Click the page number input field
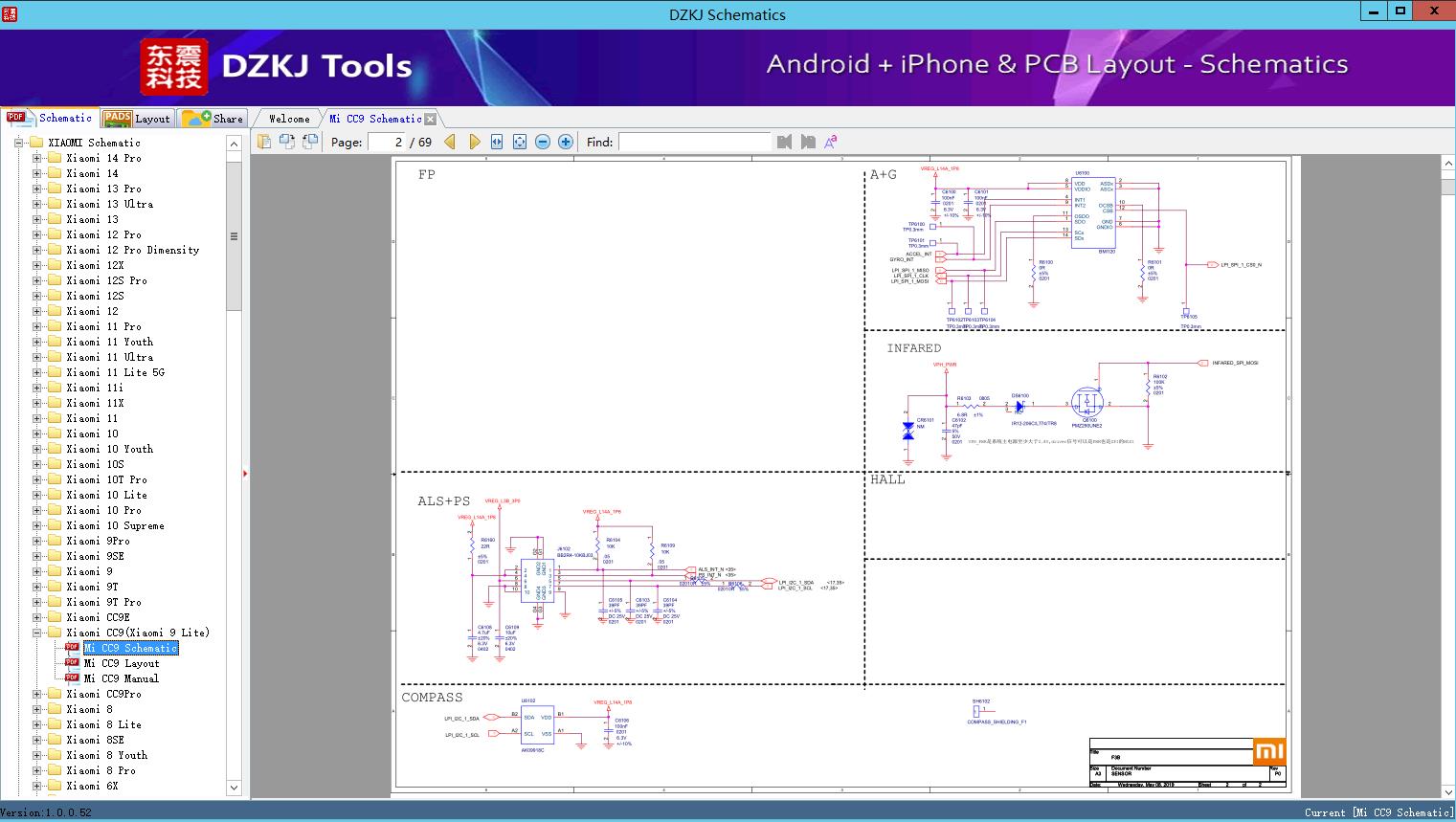This screenshot has height=822, width=1456. click(x=386, y=142)
